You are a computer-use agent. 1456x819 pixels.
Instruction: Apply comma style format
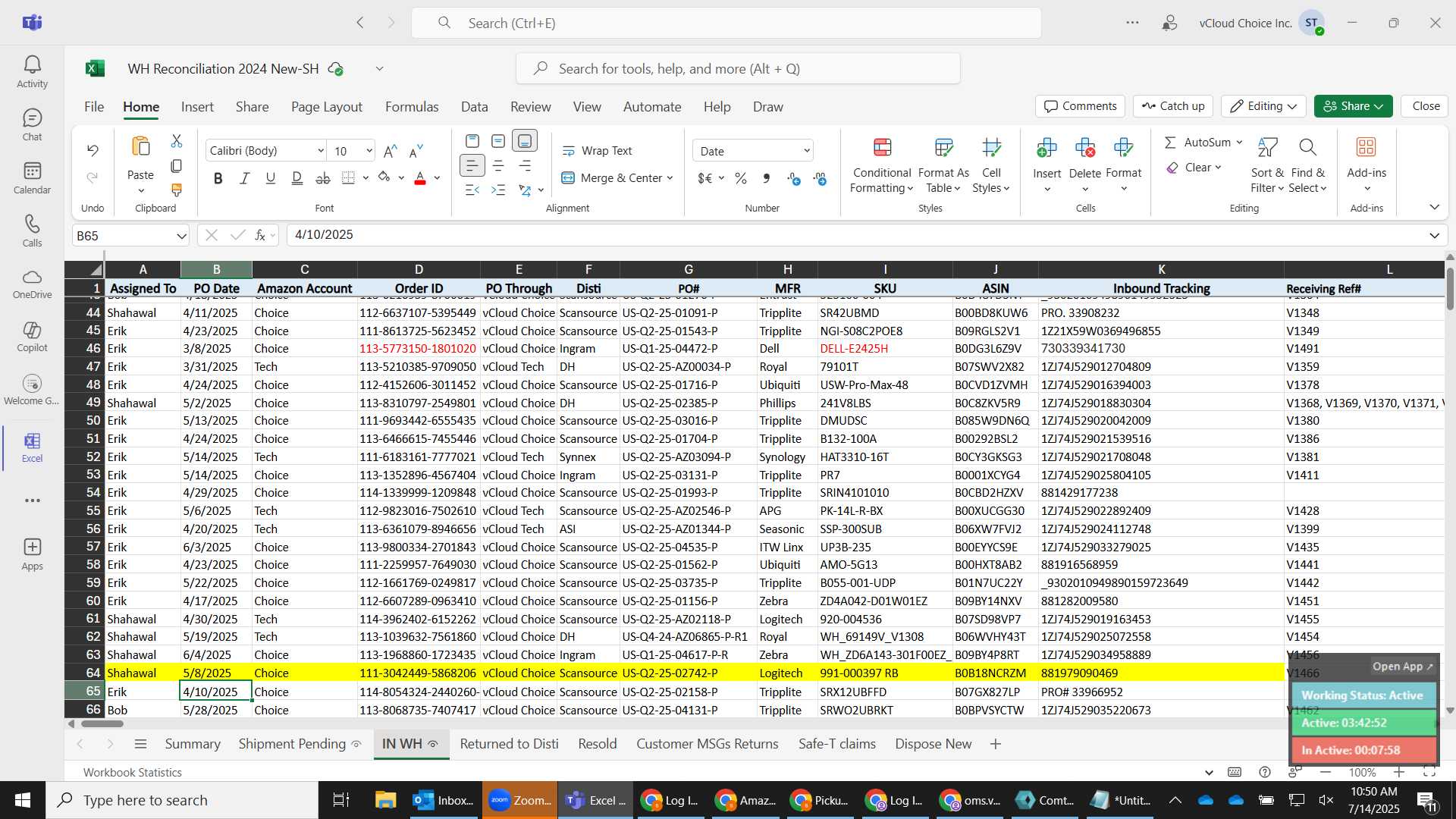pos(767,178)
